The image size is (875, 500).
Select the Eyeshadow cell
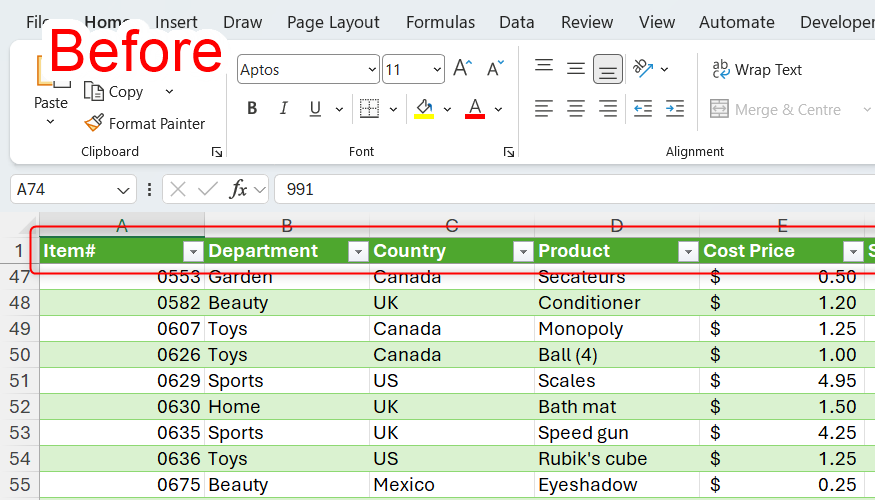point(617,485)
